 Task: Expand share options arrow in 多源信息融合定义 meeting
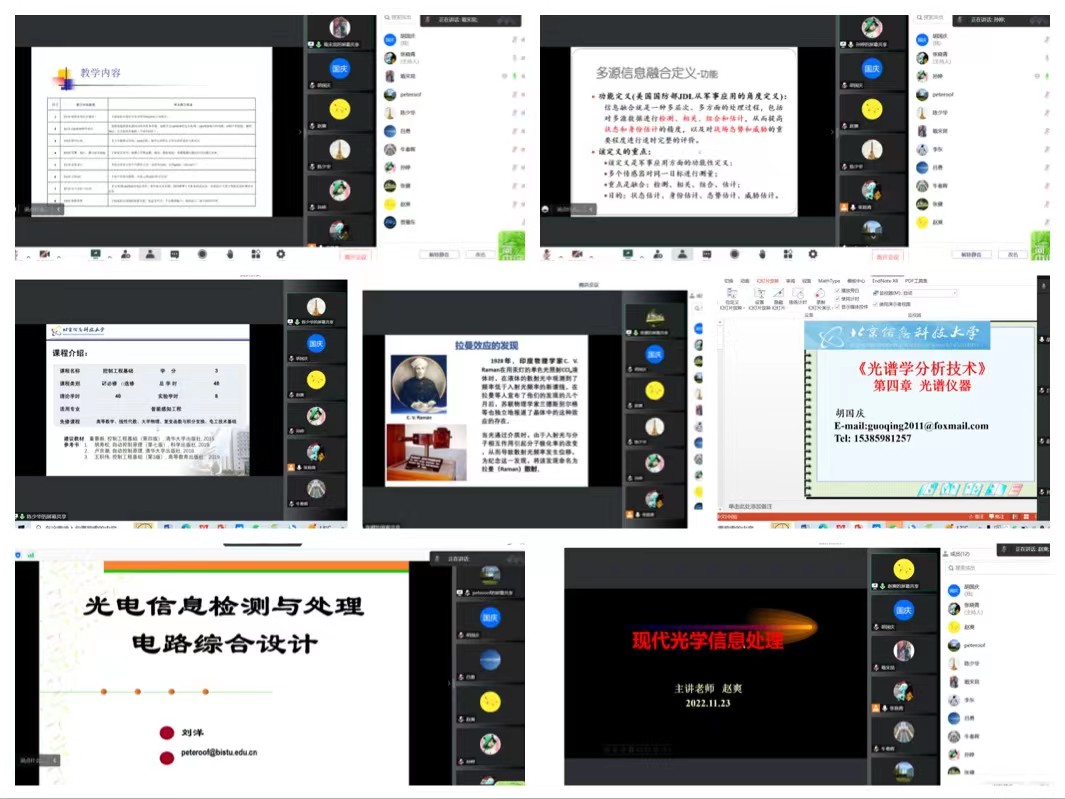tap(640, 257)
